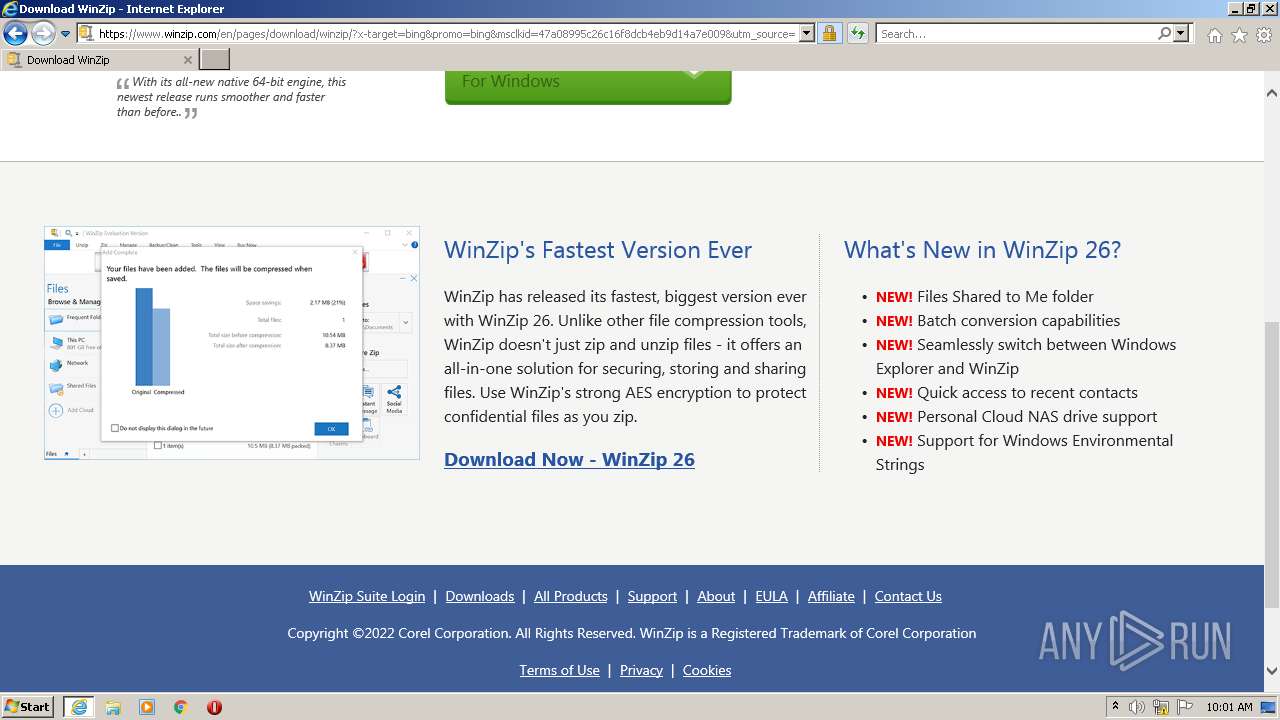Viewport: 1280px width, 720px height.
Task: Open a new blank tab
Action: (215, 60)
